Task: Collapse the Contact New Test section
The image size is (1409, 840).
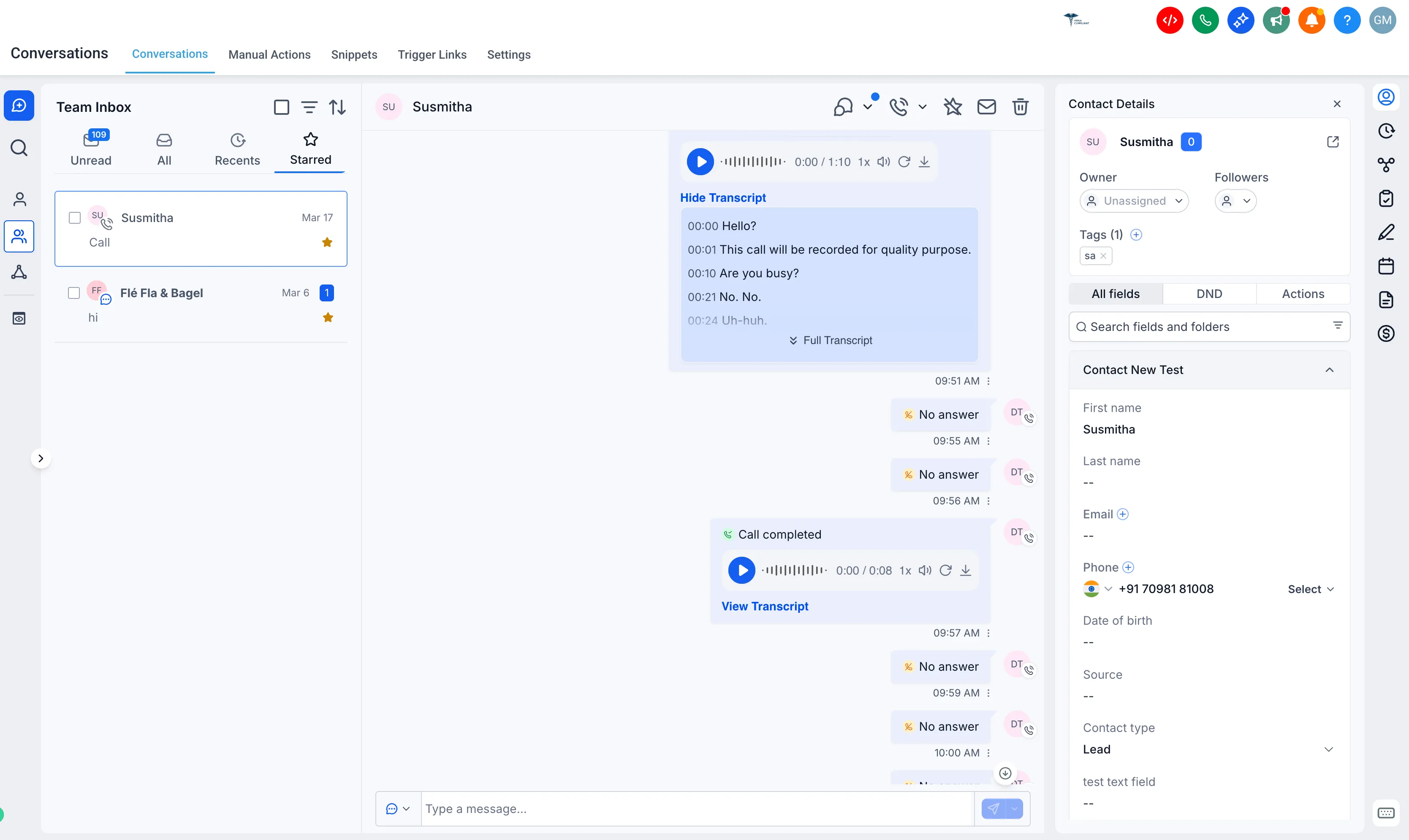Action: [x=1329, y=370]
